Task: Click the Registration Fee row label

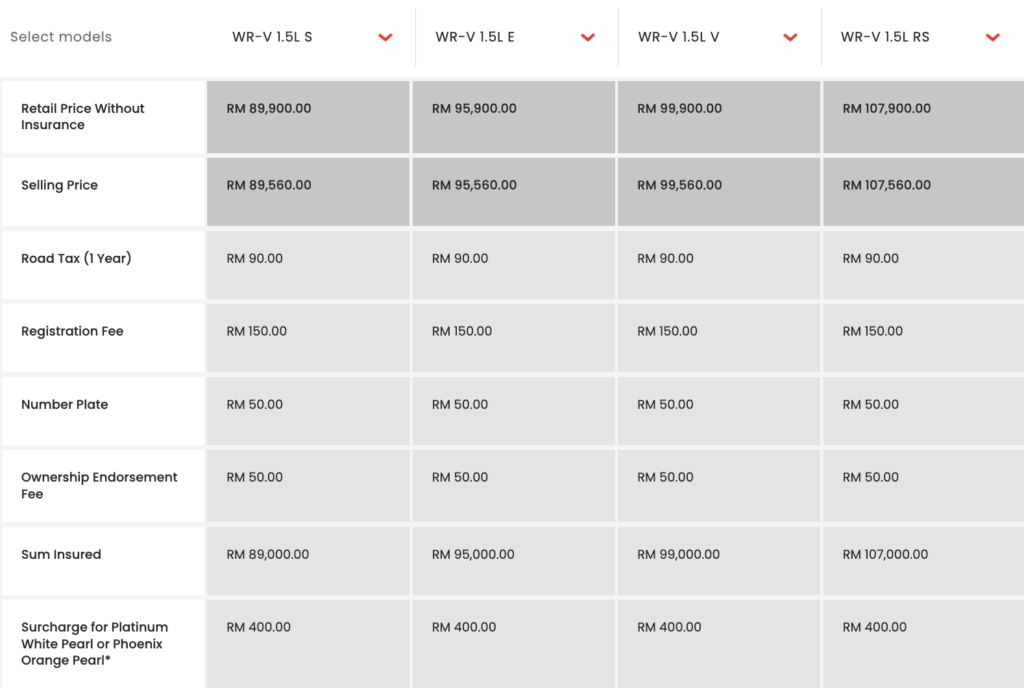Action: [72, 331]
